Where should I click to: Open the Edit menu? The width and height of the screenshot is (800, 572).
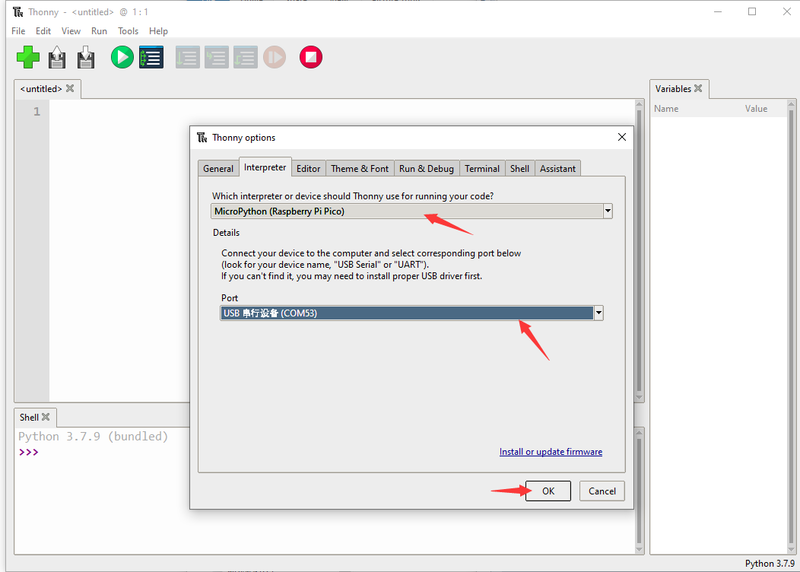[43, 31]
